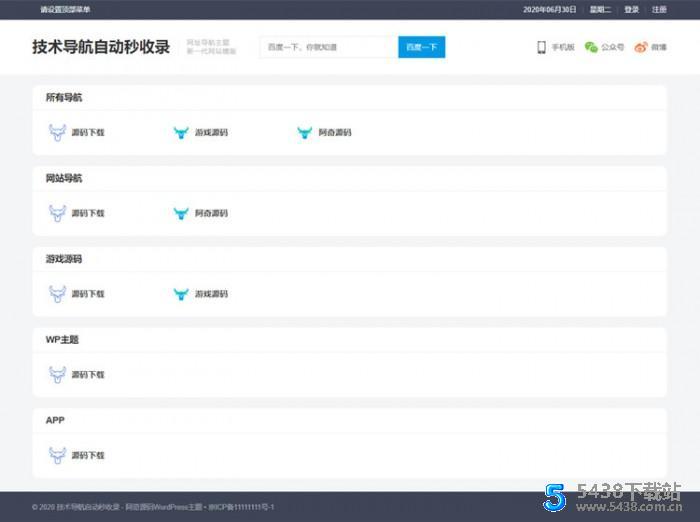Click 注册 in the top bar
The width and height of the screenshot is (700, 522).
pos(659,9)
